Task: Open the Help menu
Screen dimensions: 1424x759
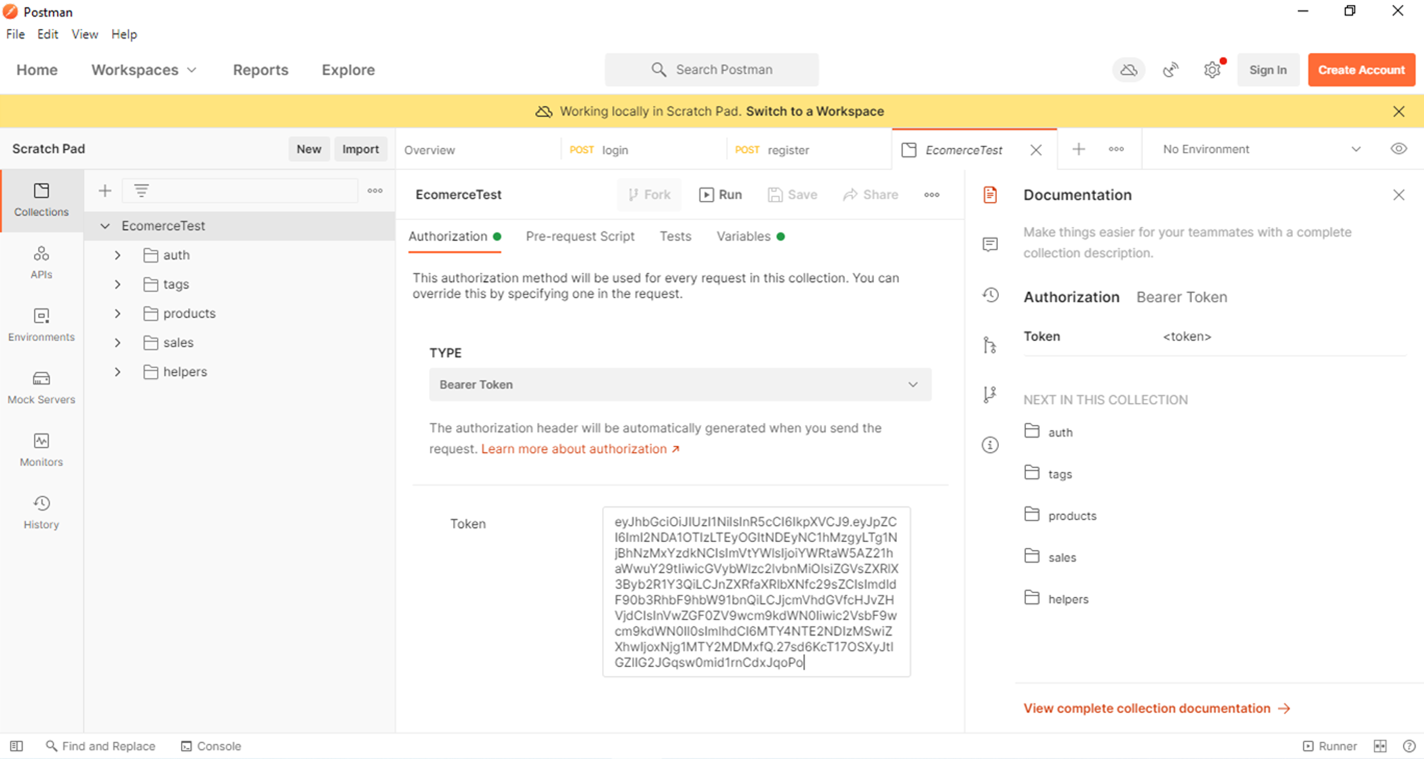Action: (124, 34)
